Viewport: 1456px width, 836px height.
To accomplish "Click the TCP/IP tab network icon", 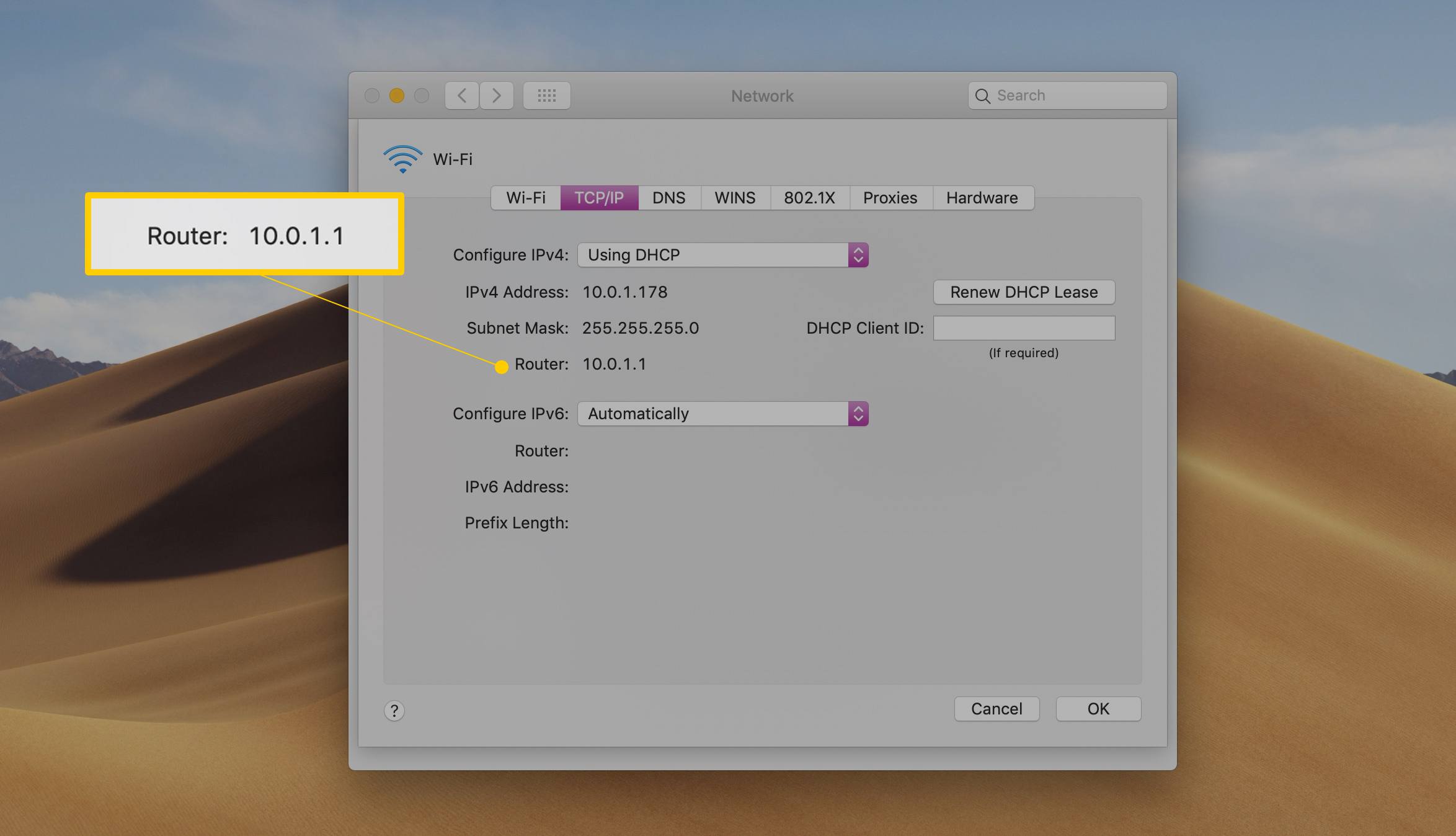I will pos(596,197).
